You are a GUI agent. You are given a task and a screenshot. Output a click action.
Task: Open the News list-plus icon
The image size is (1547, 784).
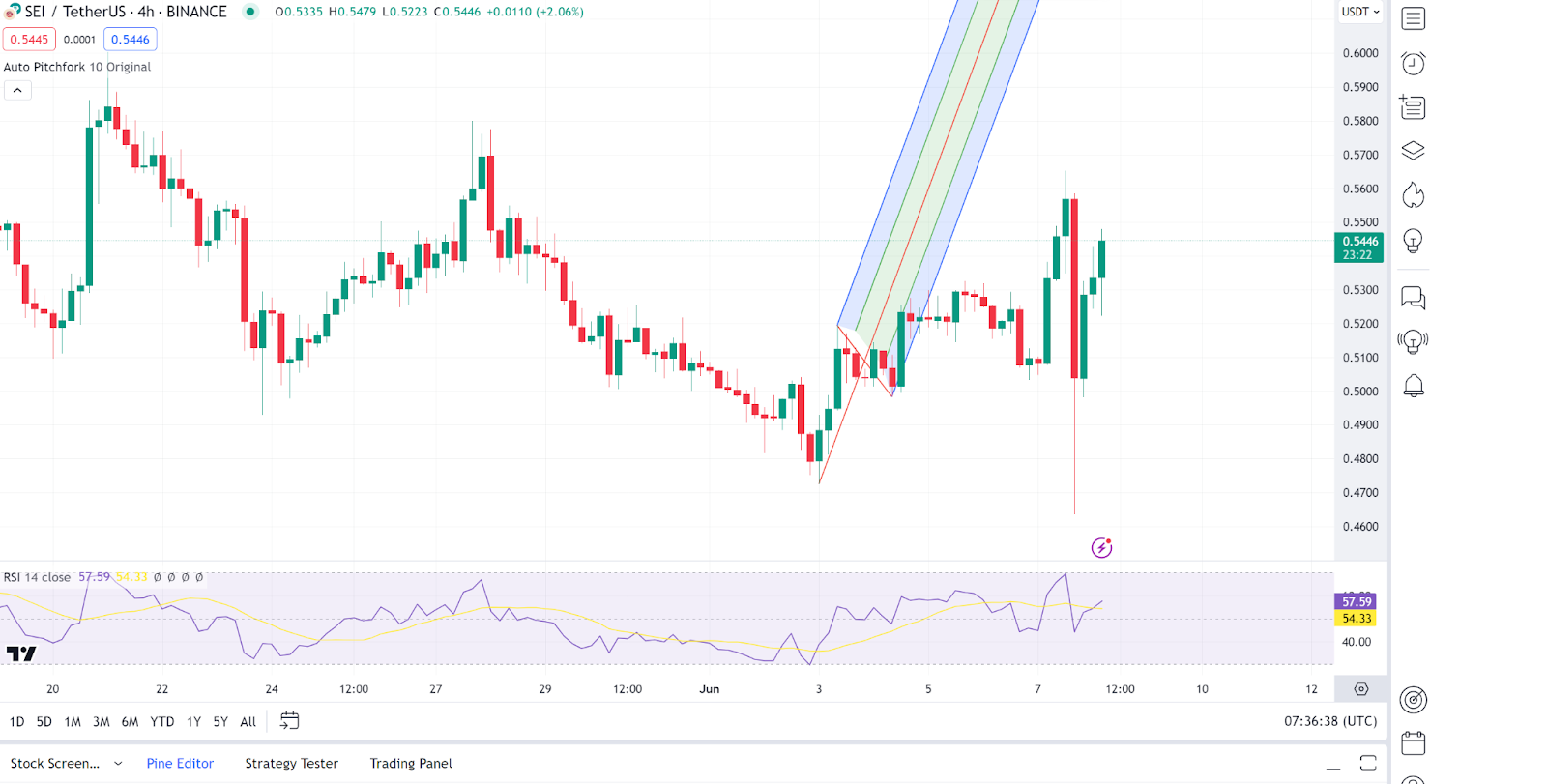pos(1413,106)
